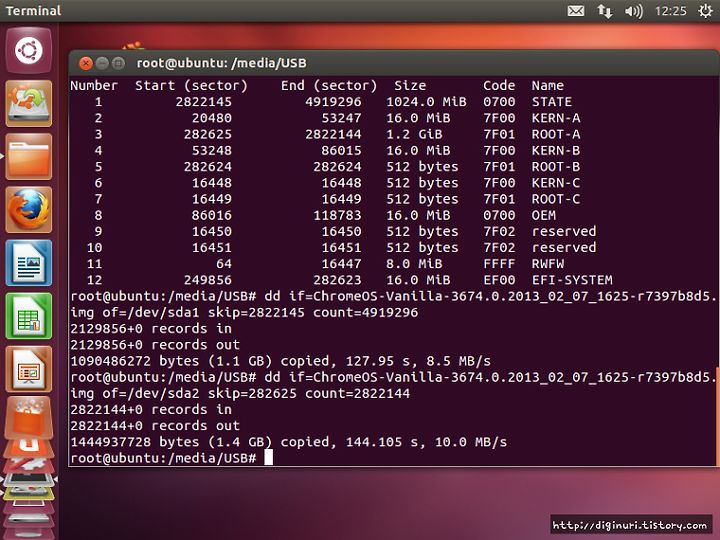Close the terminal window
The image size is (720, 540).
tap(86, 63)
